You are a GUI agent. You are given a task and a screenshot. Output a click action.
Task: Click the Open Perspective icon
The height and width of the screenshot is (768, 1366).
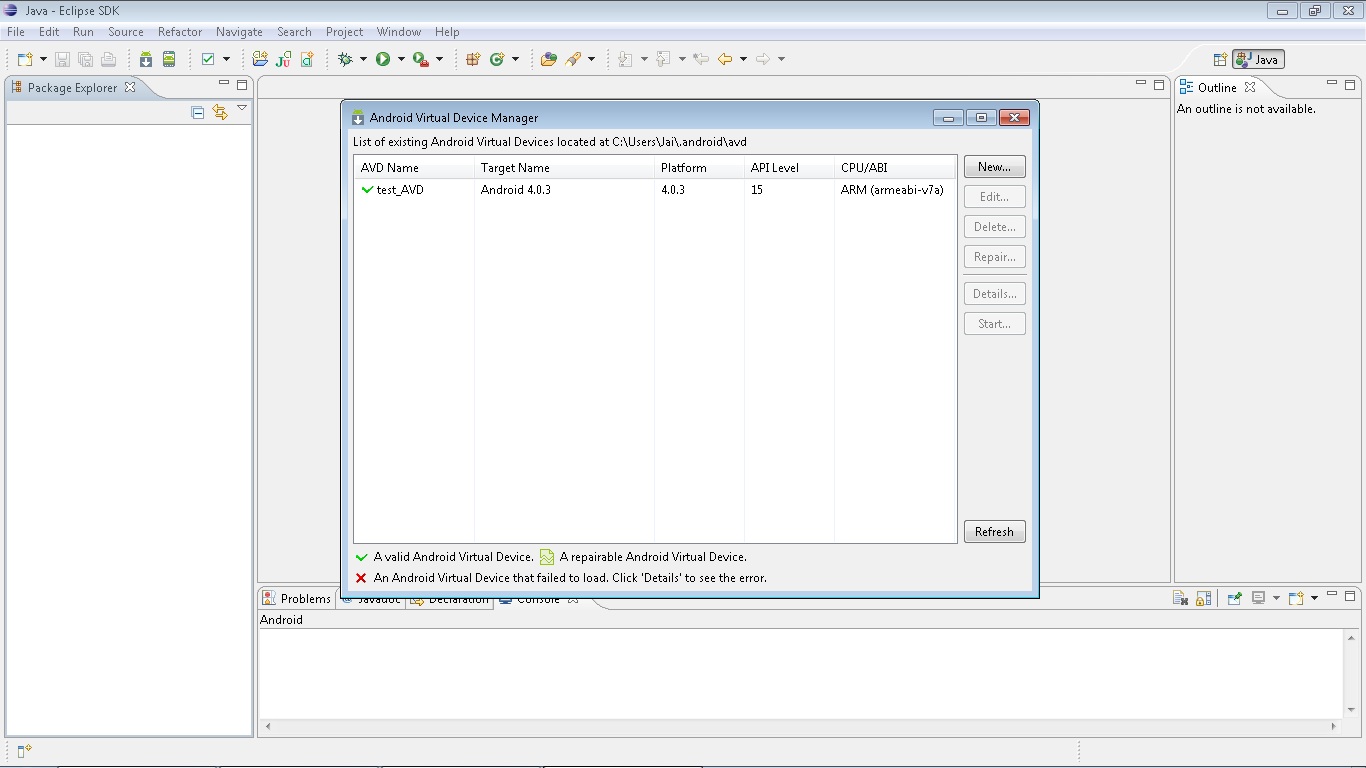tap(1220, 59)
